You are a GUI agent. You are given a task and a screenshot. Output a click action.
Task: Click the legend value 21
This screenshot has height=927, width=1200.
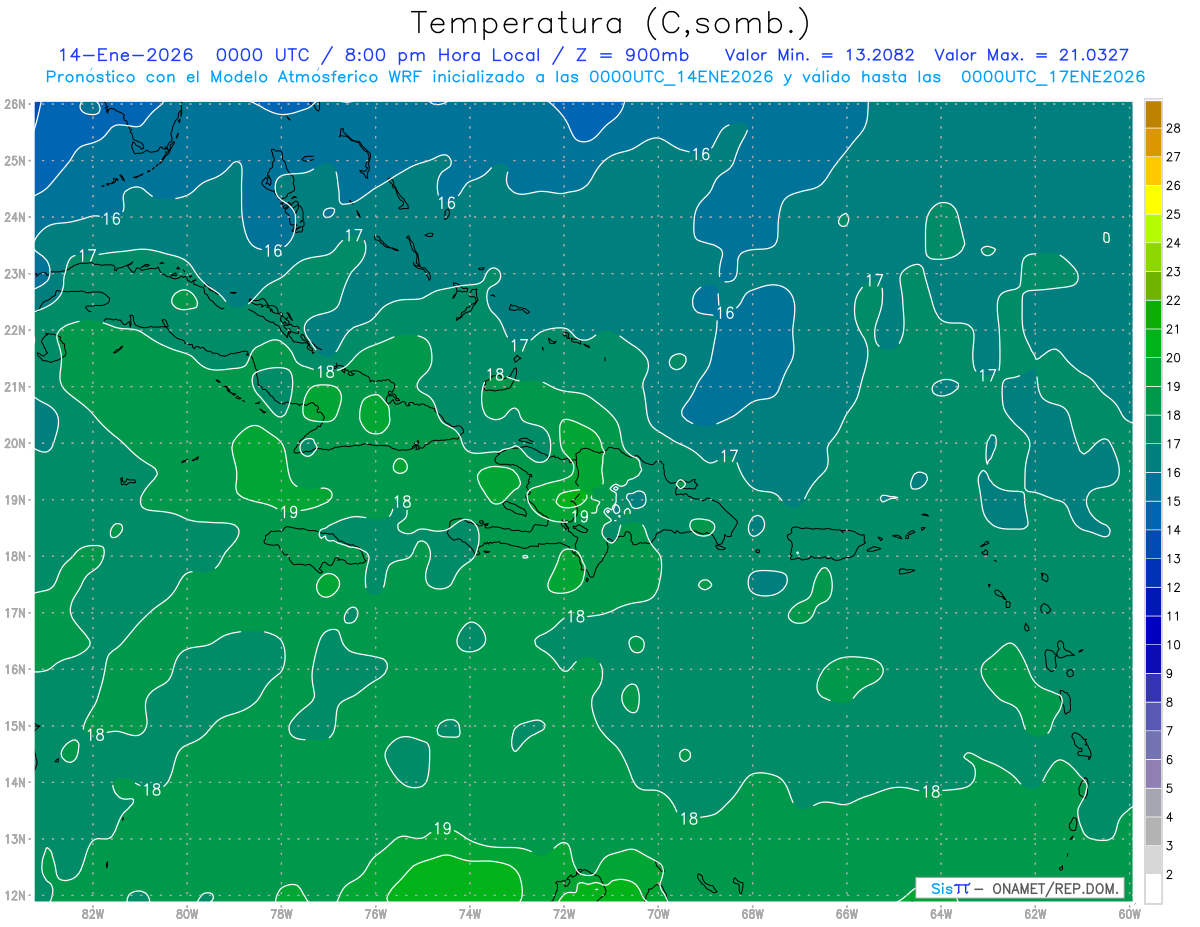(x=1173, y=329)
